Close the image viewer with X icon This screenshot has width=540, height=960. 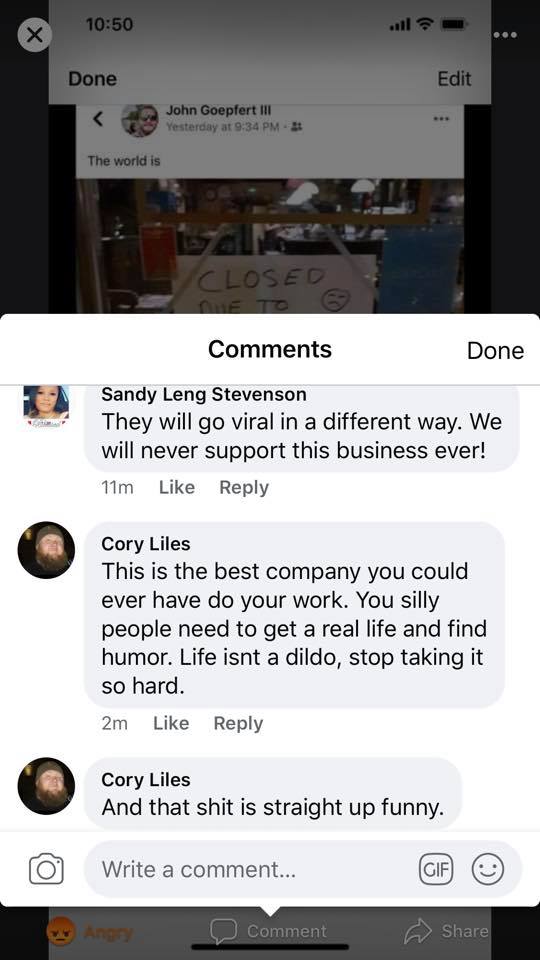click(x=34, y=35)
